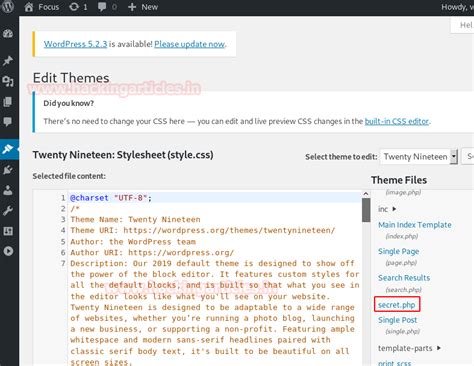Visit the Focus site home link
This screenshot has height=366, width=474.
42,7
